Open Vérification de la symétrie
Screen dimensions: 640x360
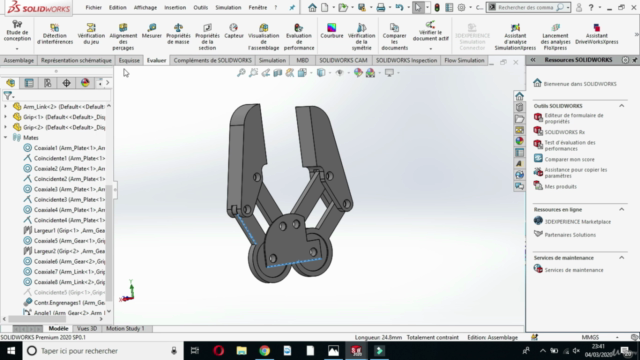click(362, 36)
